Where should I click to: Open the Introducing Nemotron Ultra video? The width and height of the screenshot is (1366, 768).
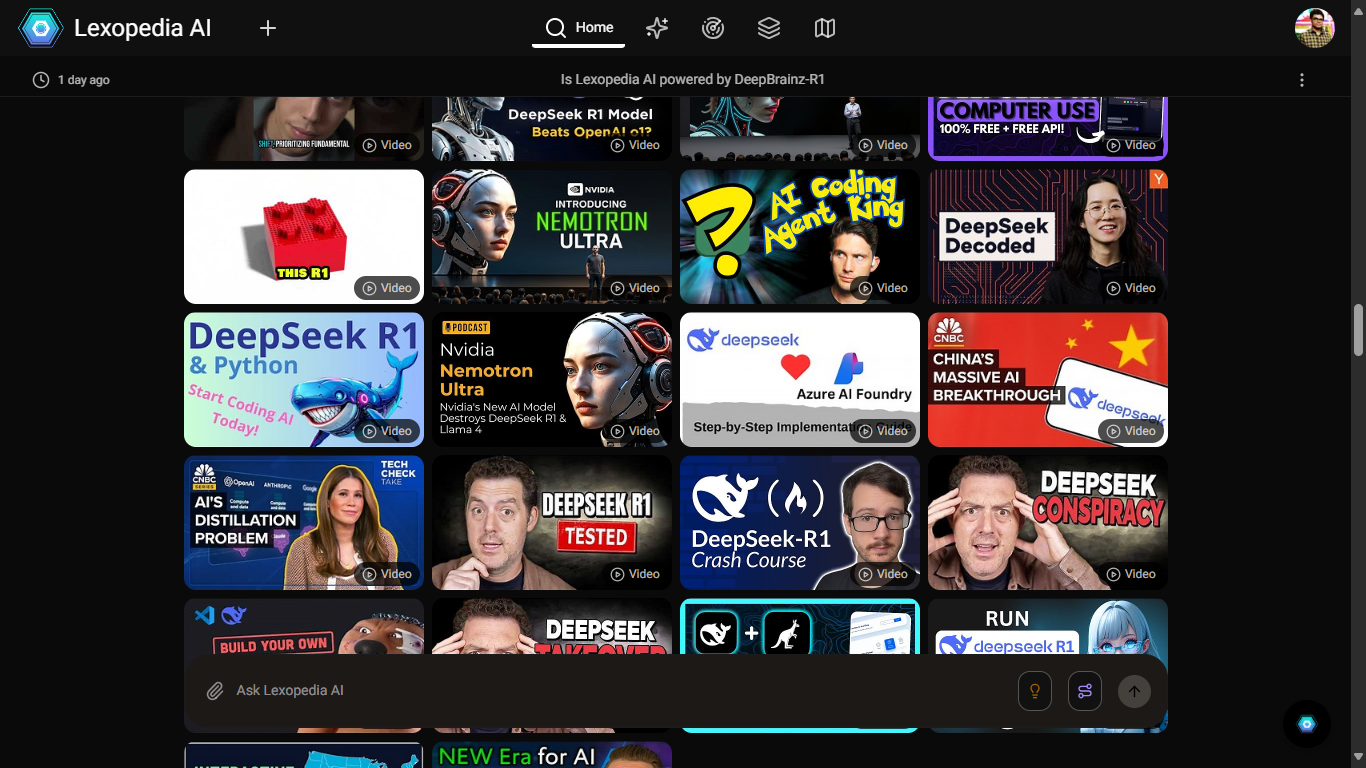point(552,236)
